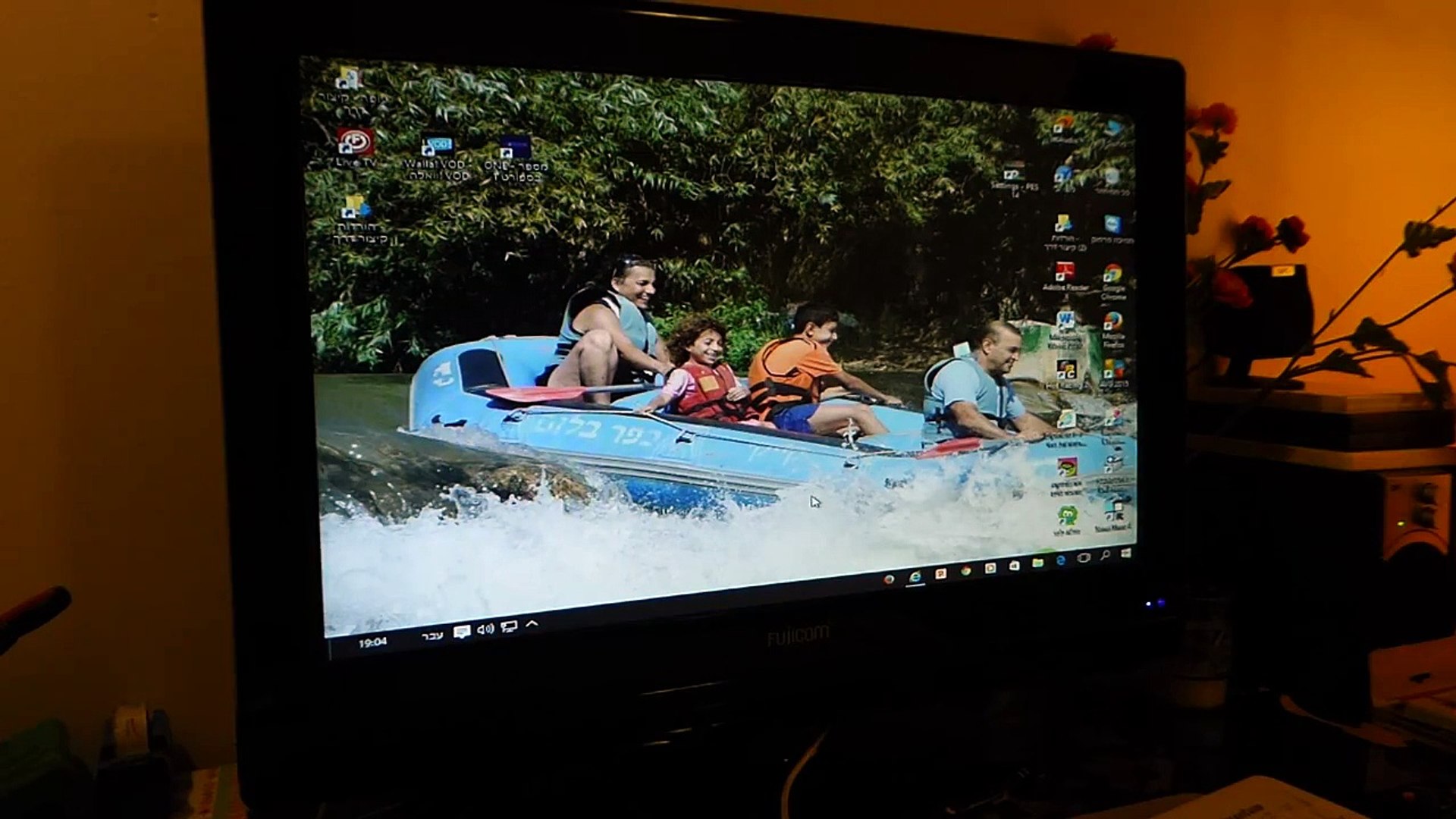Open the Settings - PES desktop shortcut
Viewport: 1456px width, 819px height.
1013,174
